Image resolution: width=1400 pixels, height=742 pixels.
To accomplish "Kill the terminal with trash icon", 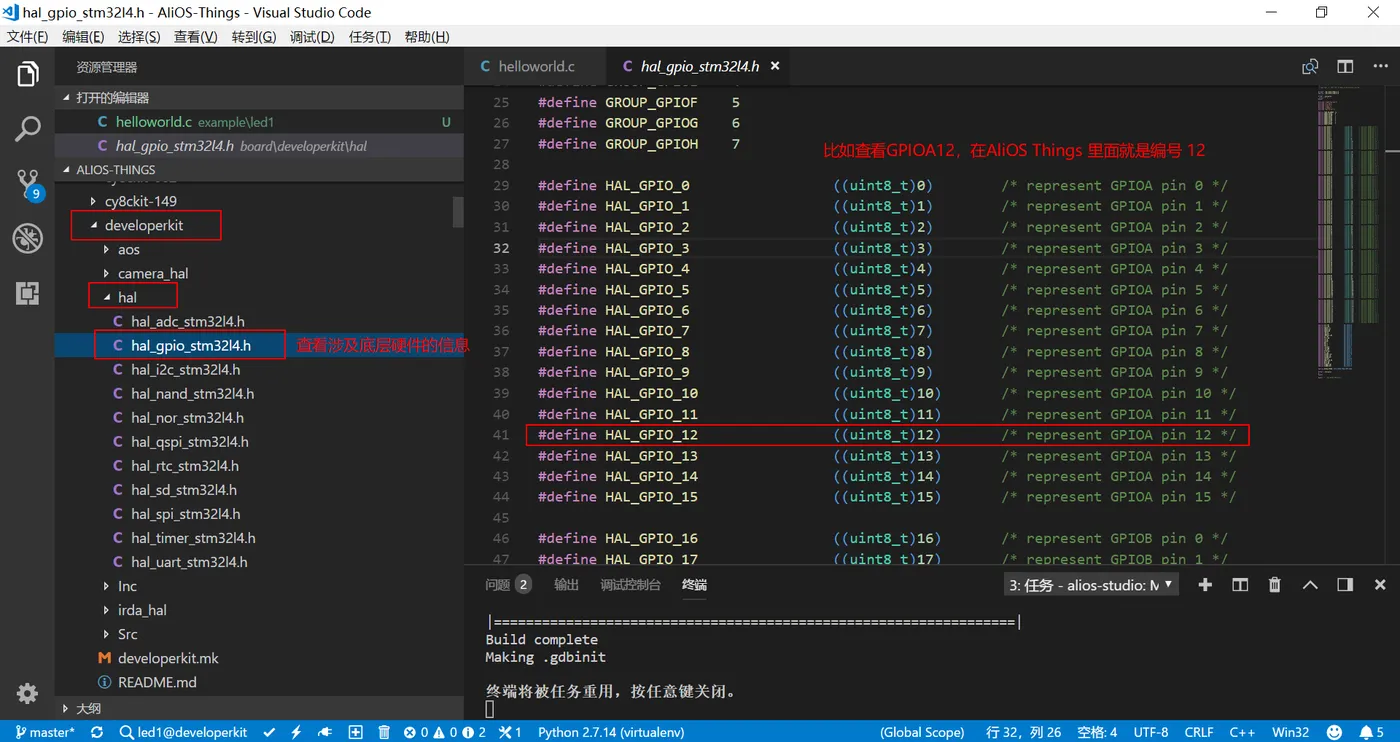I will pos(1275,585).
